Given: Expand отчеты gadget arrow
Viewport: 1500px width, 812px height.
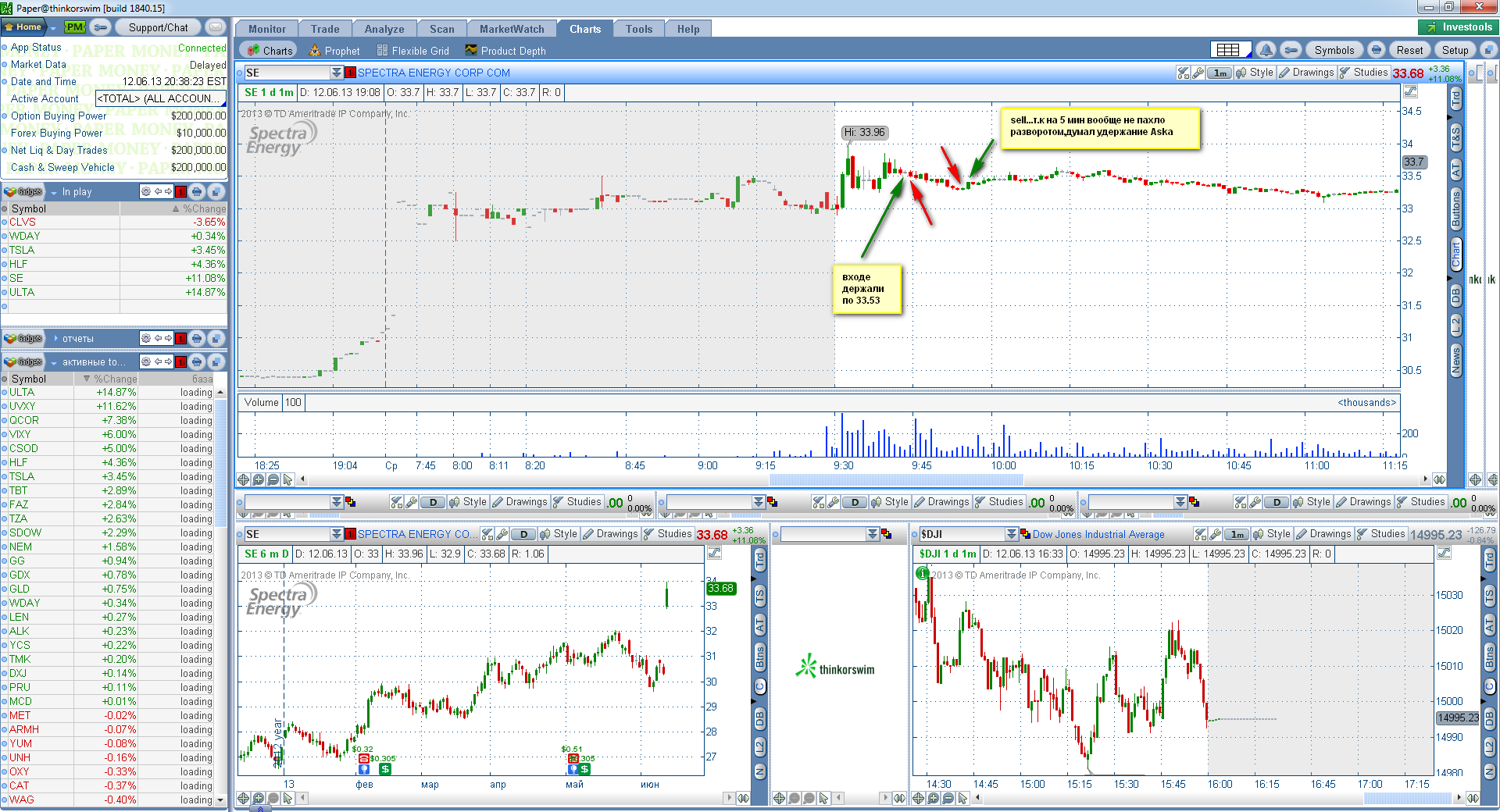Looking at the screenshot, I should click(x=56, y=338).
